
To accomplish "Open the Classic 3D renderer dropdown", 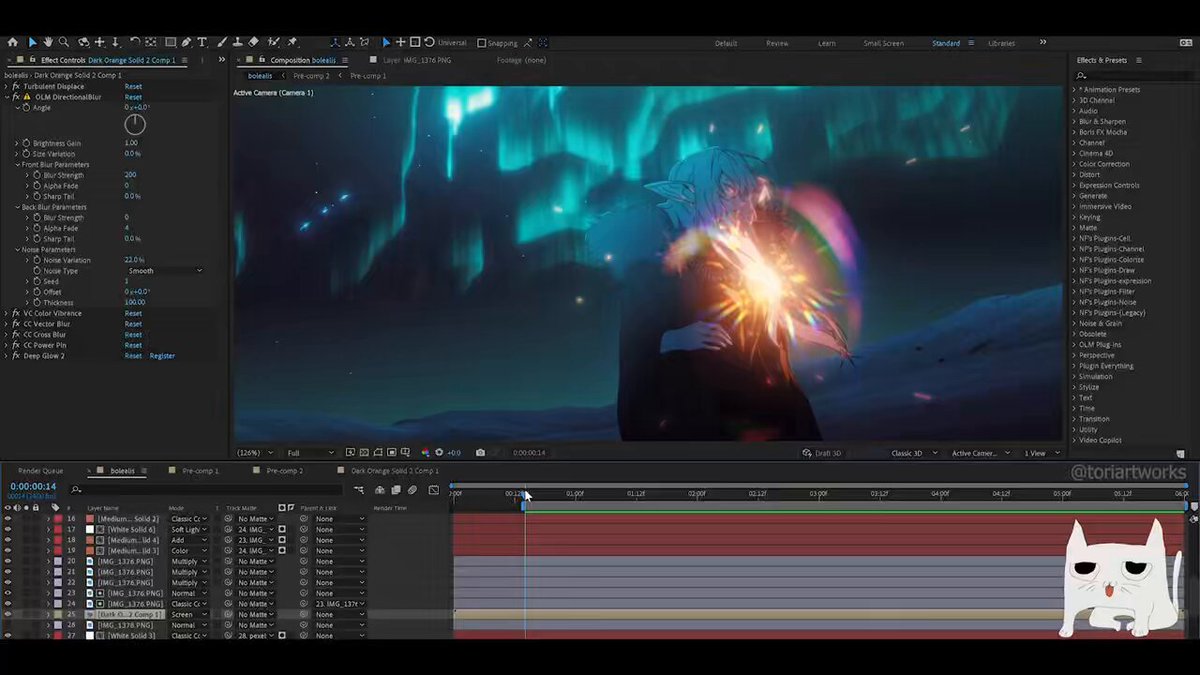I will 914,453.
